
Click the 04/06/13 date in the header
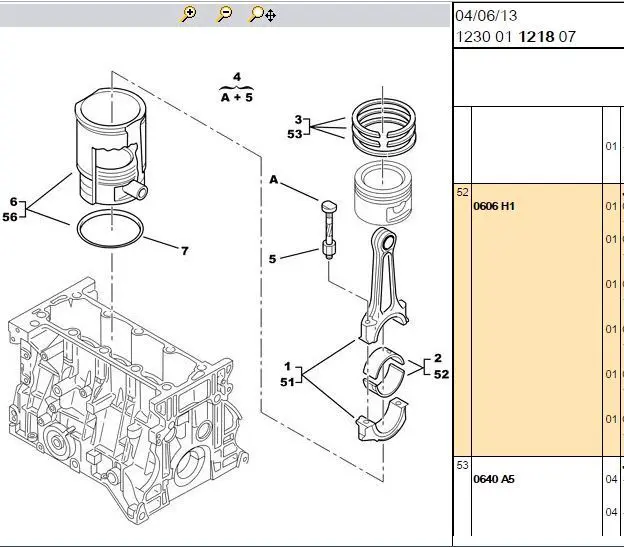(487, 16)
